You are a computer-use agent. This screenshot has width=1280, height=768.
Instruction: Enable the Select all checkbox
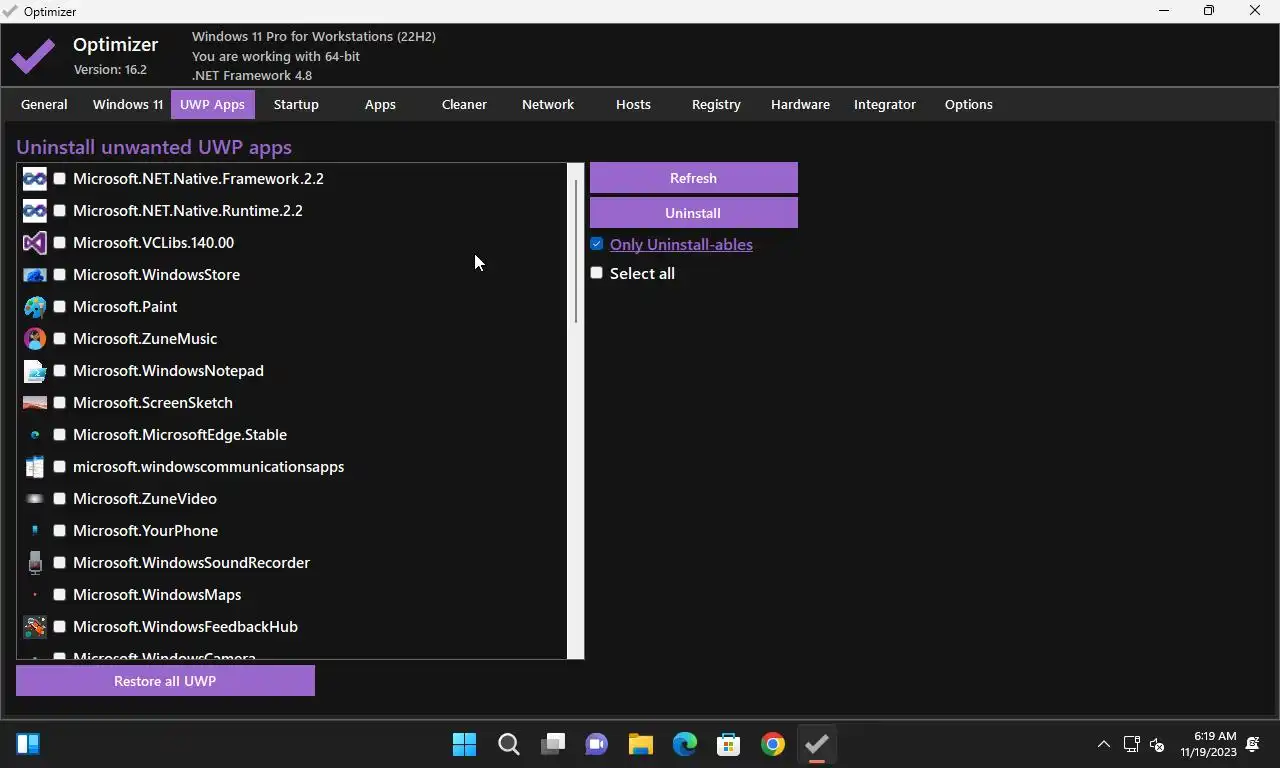(597, 273)
